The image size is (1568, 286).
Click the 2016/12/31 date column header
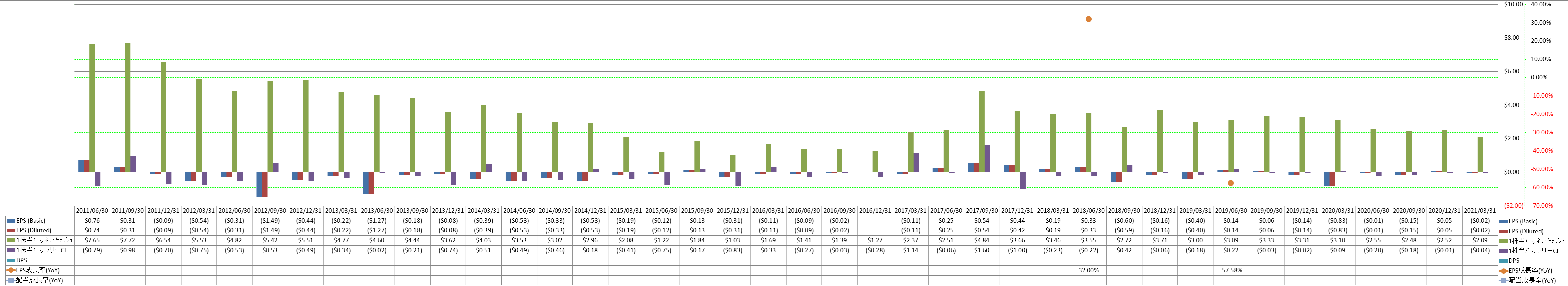(875, 211)
